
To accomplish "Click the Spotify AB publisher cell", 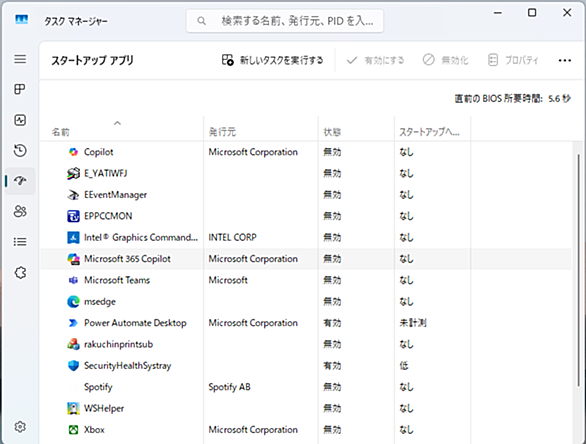I will pyautogui.click(x=229, y=387).
